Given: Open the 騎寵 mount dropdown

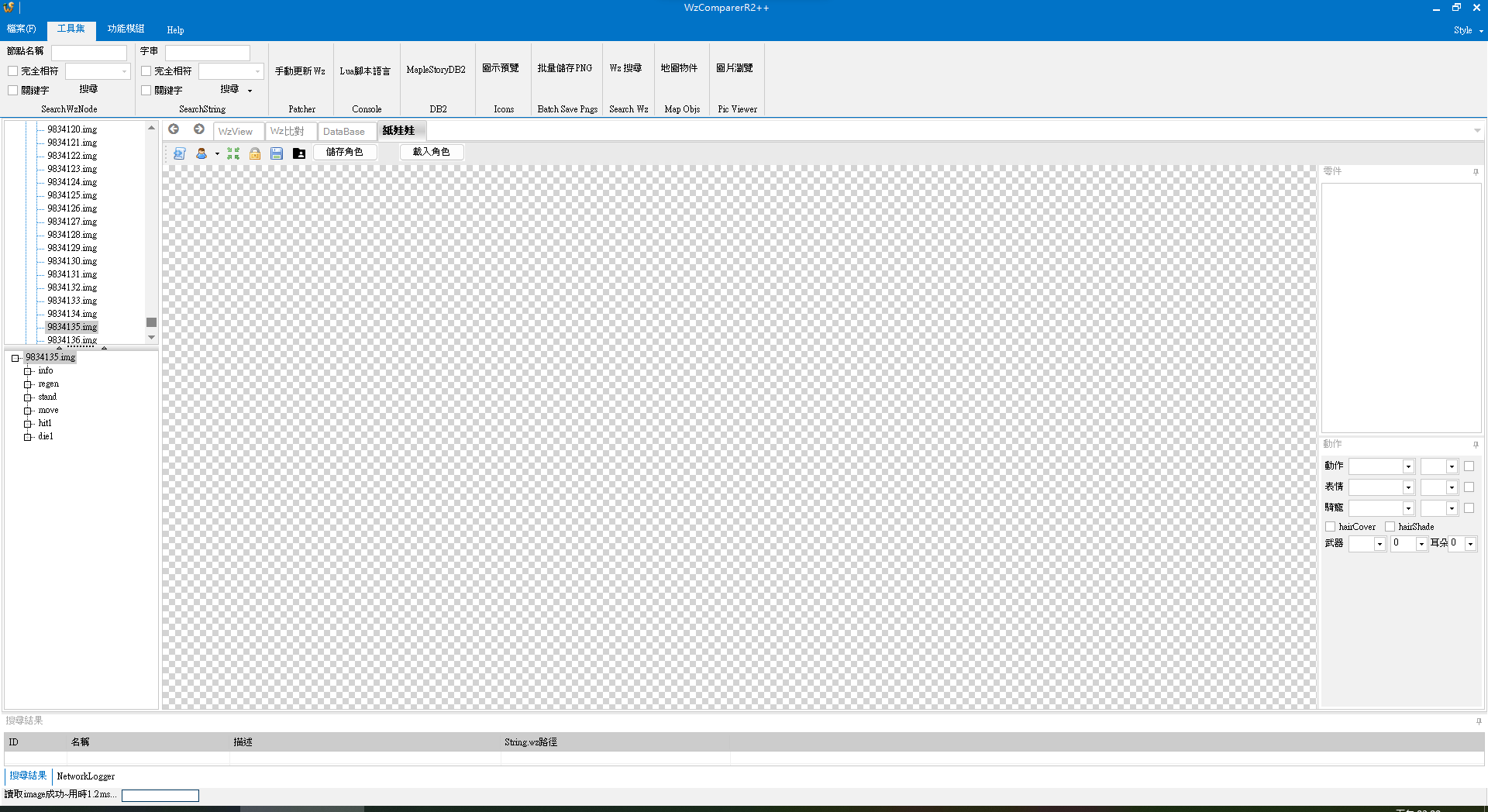Looking at the screenshot, I should tap(1408, 508).
